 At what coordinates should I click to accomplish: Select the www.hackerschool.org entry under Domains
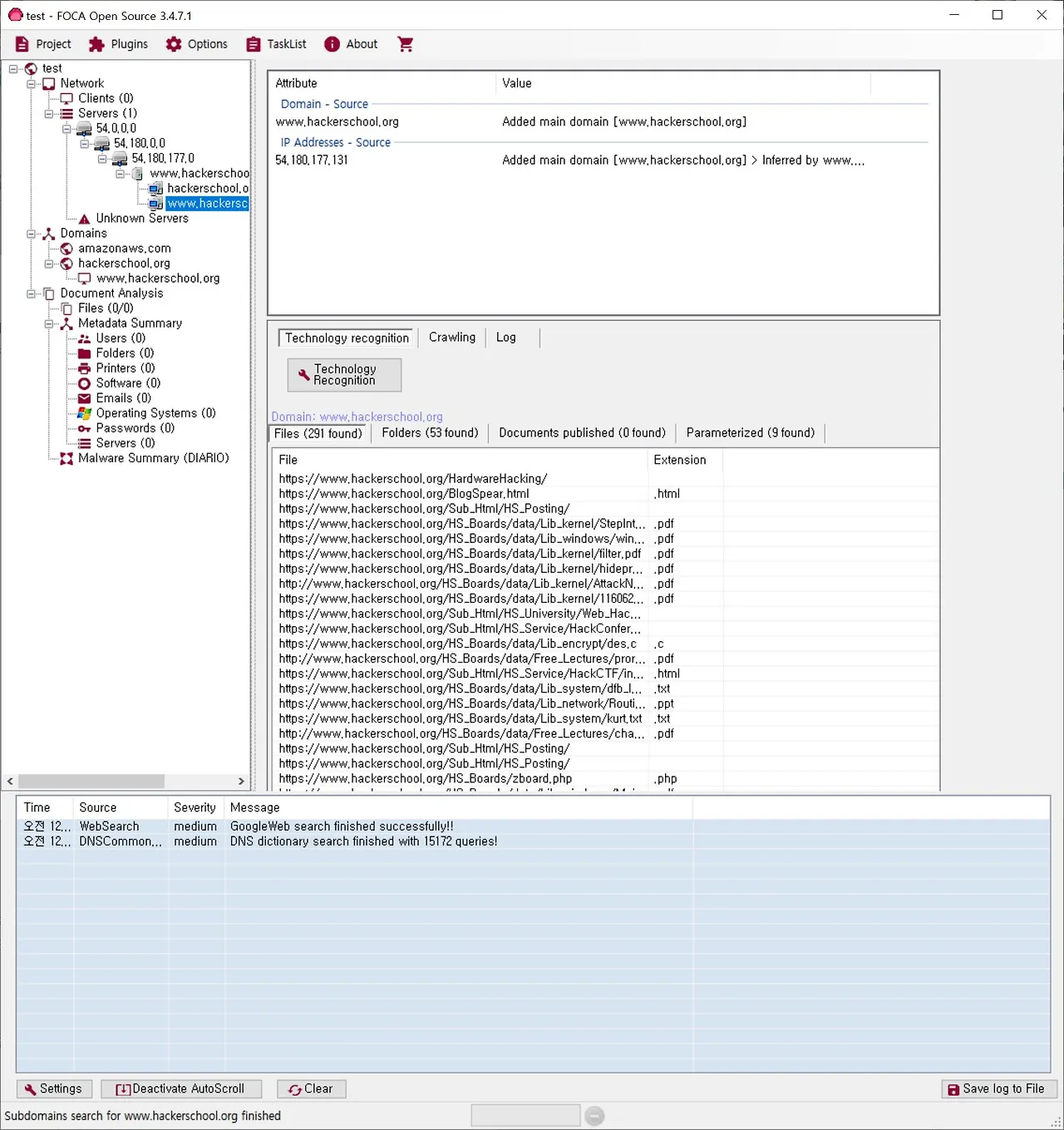tap(158, 279)
